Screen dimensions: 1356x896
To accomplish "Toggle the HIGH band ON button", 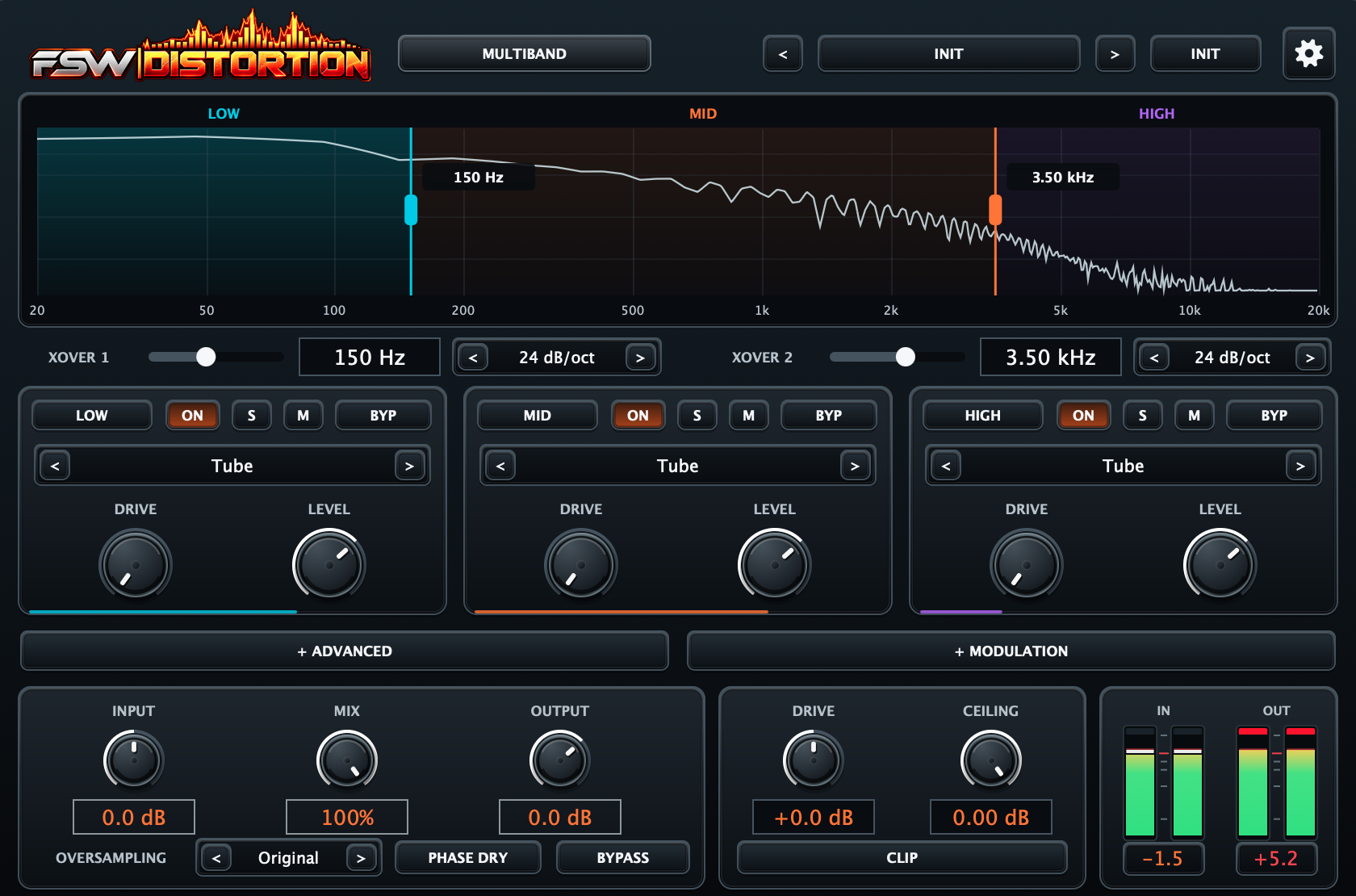I will coord(1083,415).
